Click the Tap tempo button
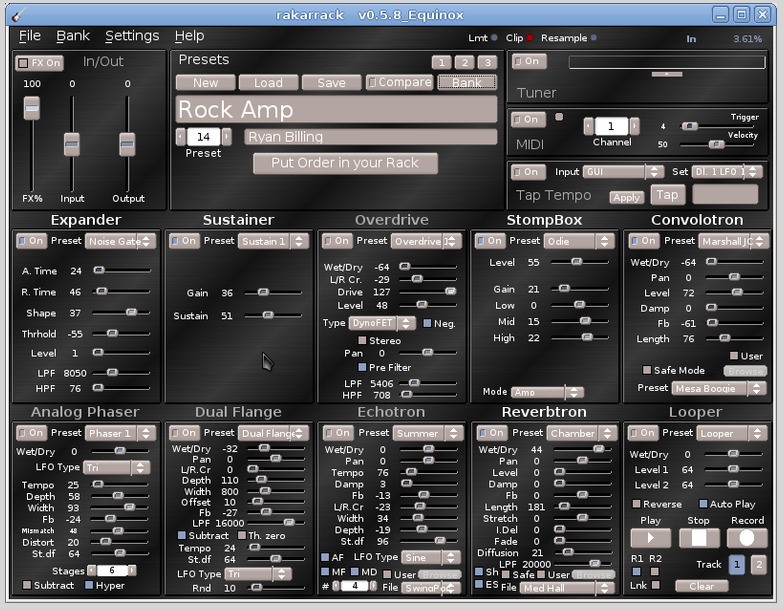 tap(666, 195)
